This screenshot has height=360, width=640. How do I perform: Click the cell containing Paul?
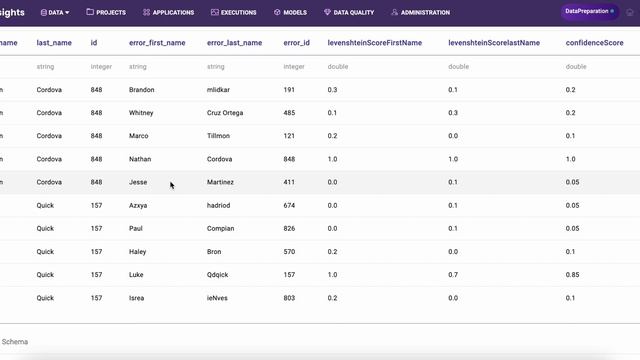tap(136, 229)
